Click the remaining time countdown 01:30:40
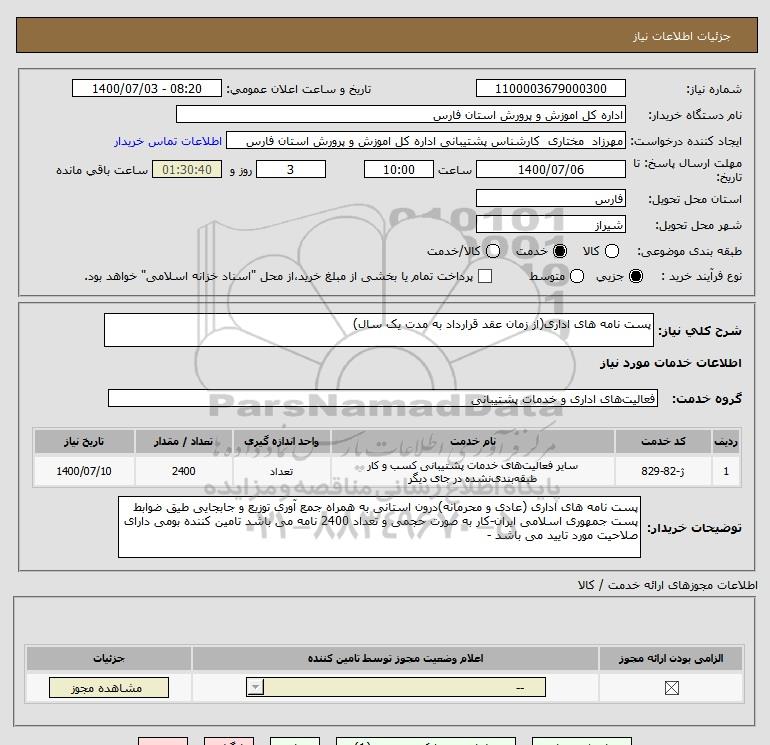770x745 pixels. 187,169
